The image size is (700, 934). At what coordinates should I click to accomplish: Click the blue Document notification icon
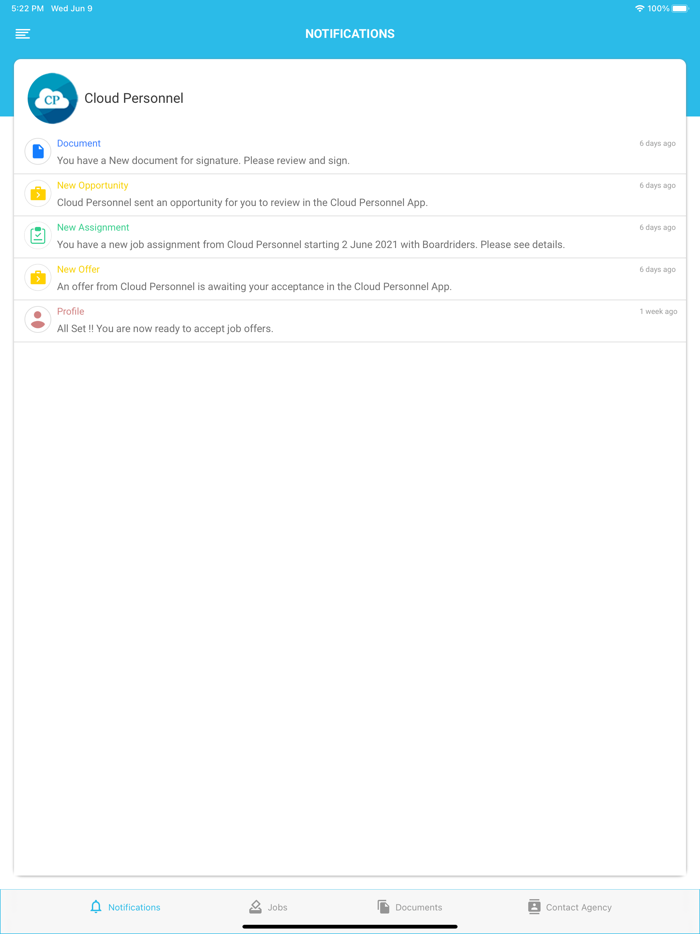click(x=38, y=151)
